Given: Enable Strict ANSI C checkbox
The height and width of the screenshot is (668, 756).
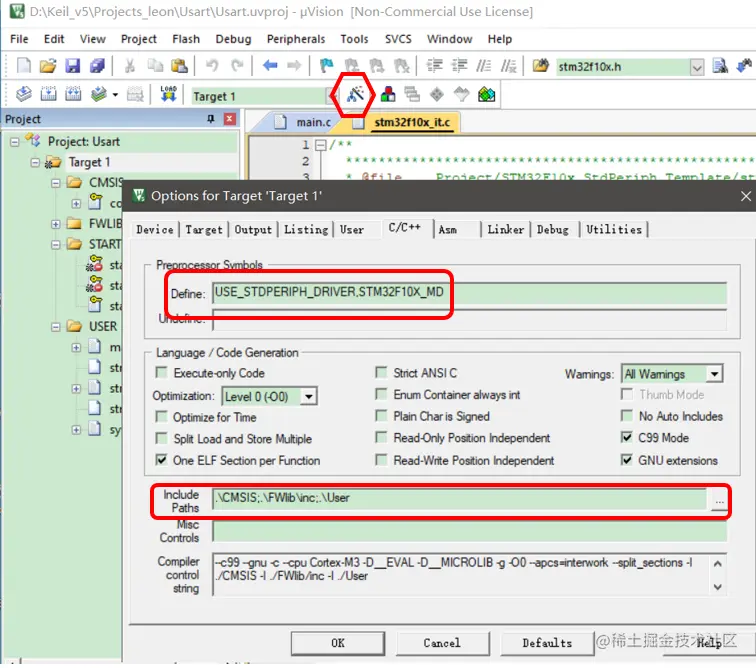Looking at the screenshot, I should click(381, 372).
